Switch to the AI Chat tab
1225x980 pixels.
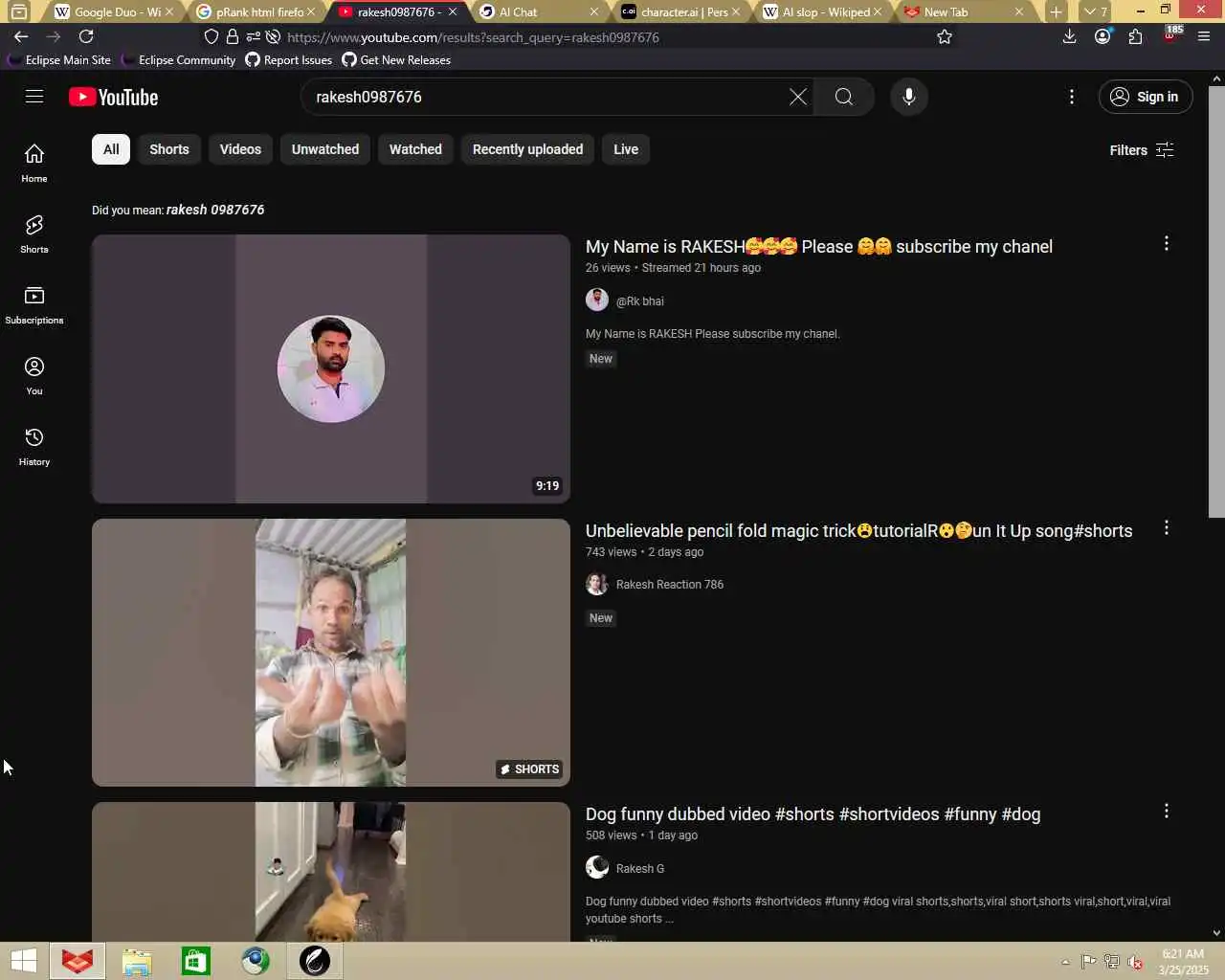[538, 11]
